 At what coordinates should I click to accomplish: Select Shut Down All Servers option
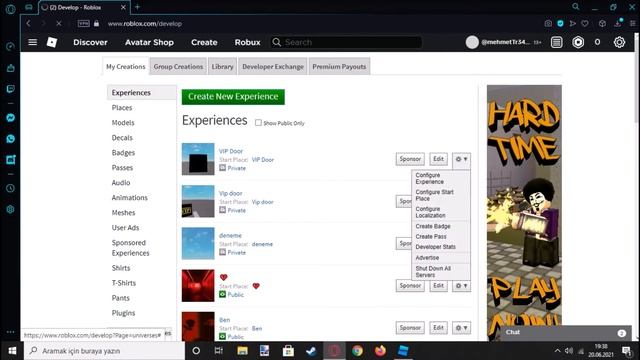coord(440,272)
